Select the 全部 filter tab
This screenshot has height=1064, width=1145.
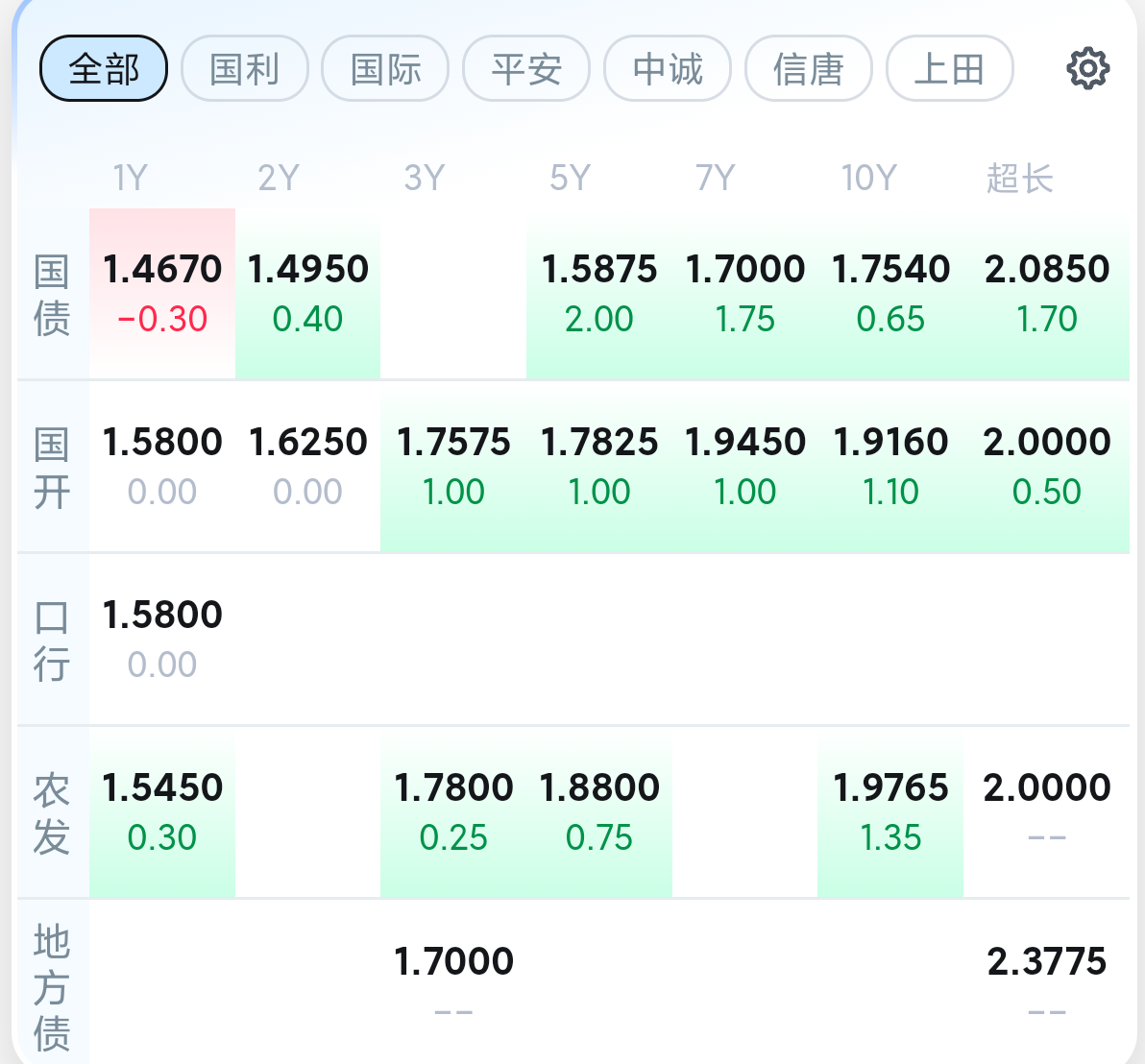104,69
